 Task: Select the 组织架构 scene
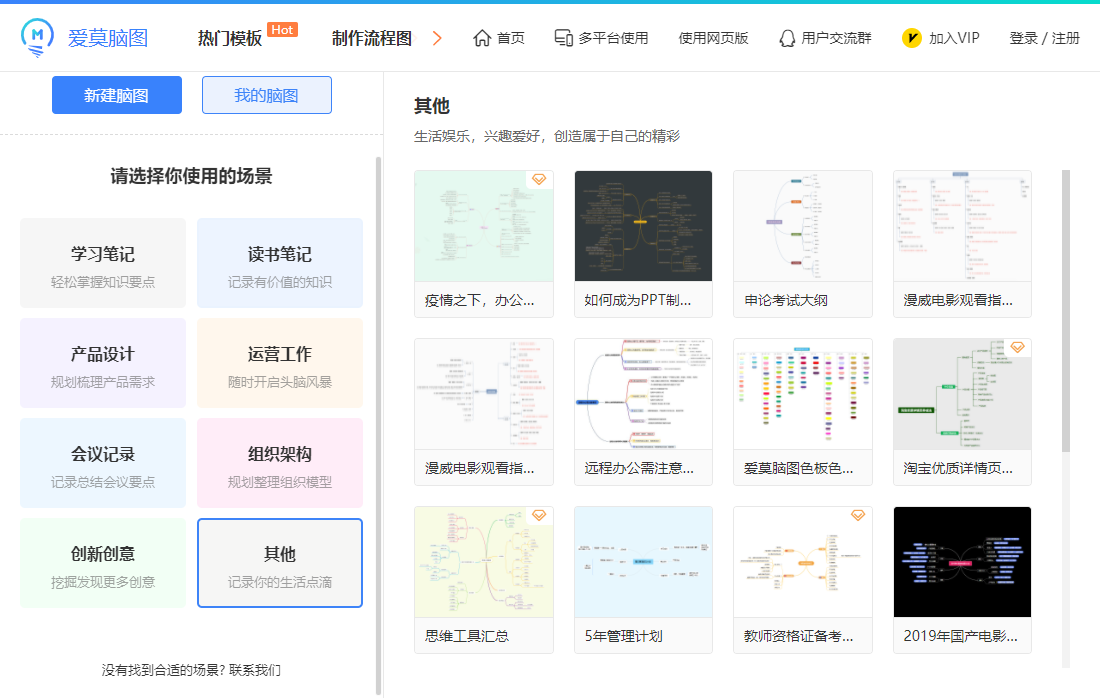click(280, 462)
